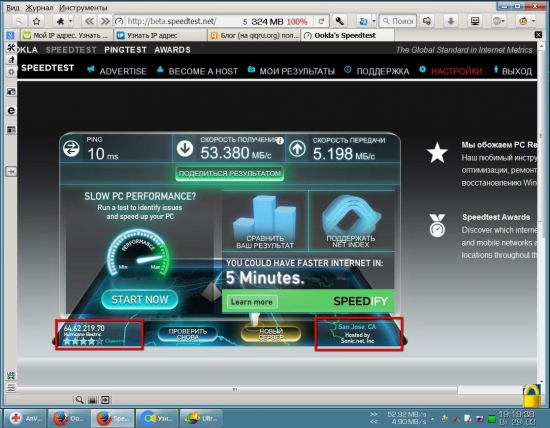
Task: Open the ADVERTISE navigation link
Action: [123, 71]
